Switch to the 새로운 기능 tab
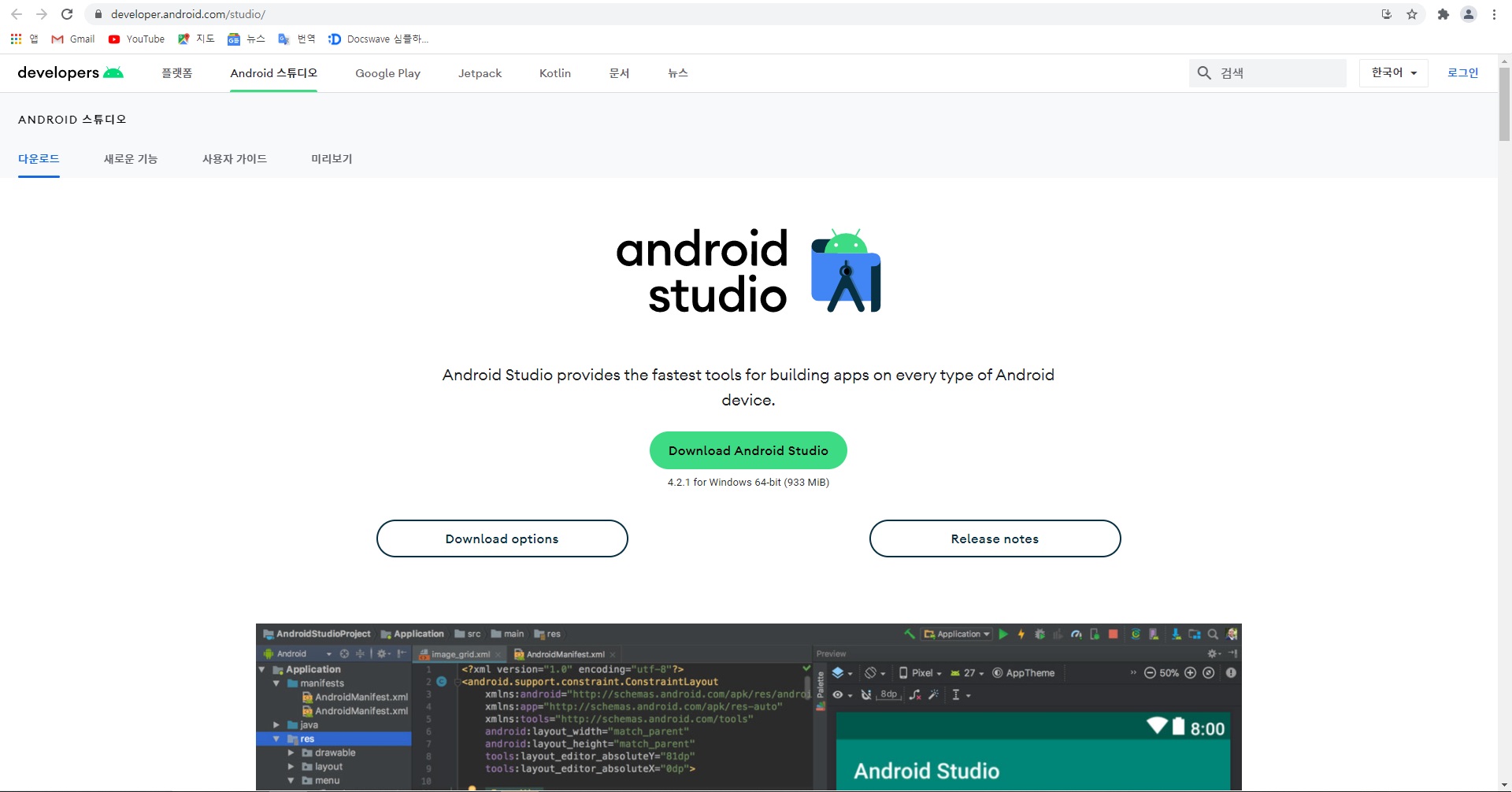 131,158
